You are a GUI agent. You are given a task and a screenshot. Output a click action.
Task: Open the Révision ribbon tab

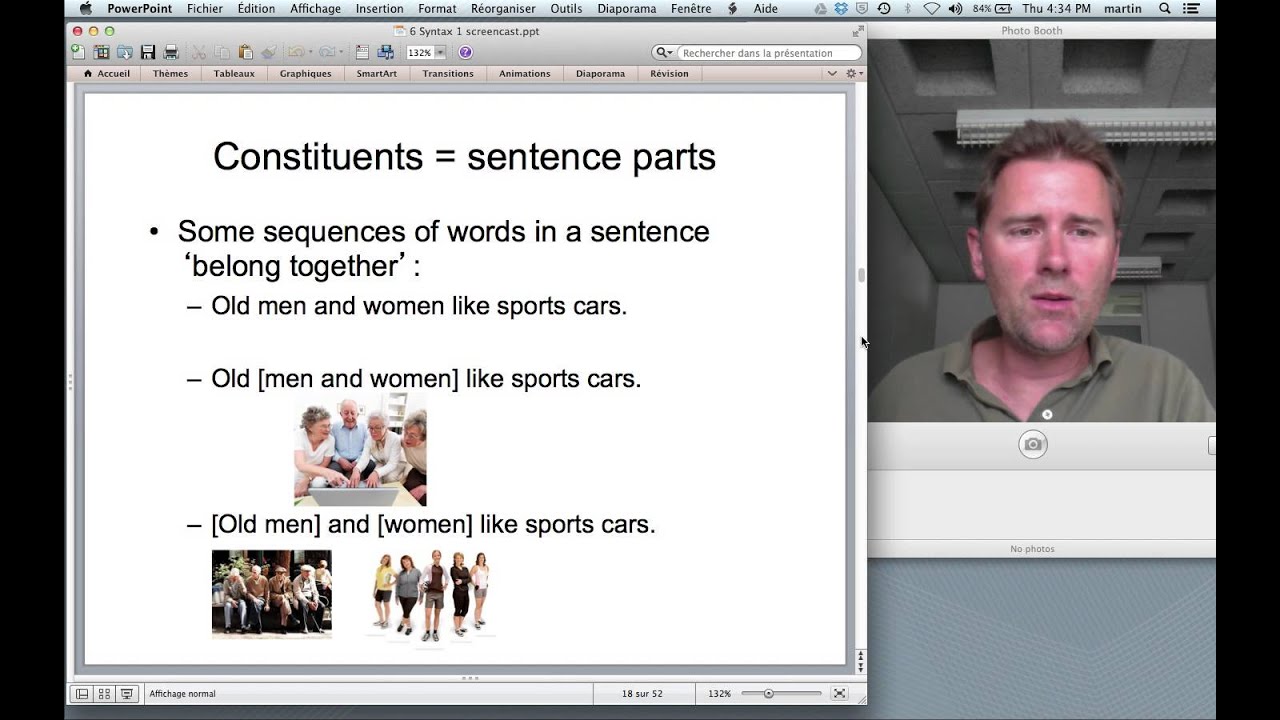(x=670, y=73)
